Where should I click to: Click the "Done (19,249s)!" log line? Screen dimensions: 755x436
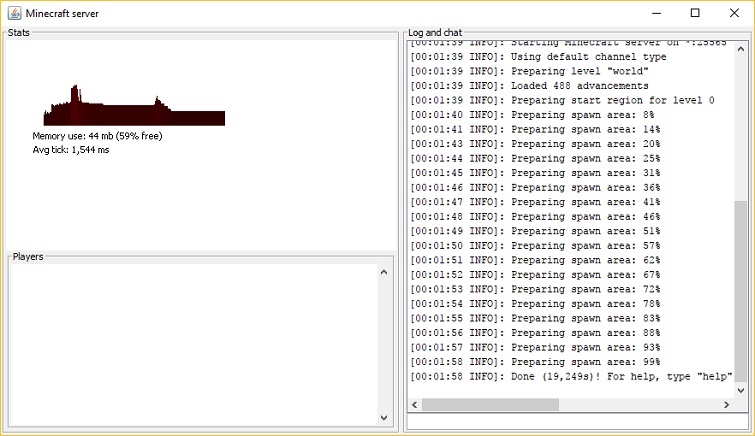point(571,376)
